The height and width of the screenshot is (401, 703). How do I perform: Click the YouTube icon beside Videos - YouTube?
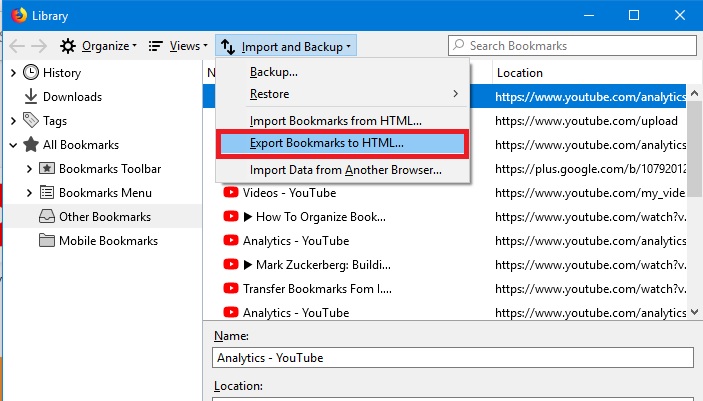(231, 193)
